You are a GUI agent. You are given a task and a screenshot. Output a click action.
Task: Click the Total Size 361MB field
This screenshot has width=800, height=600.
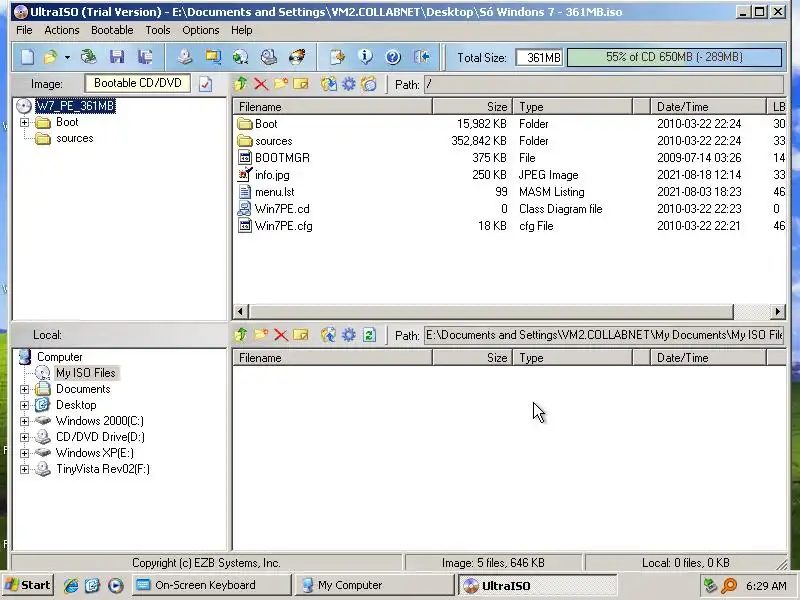point(539,57)
